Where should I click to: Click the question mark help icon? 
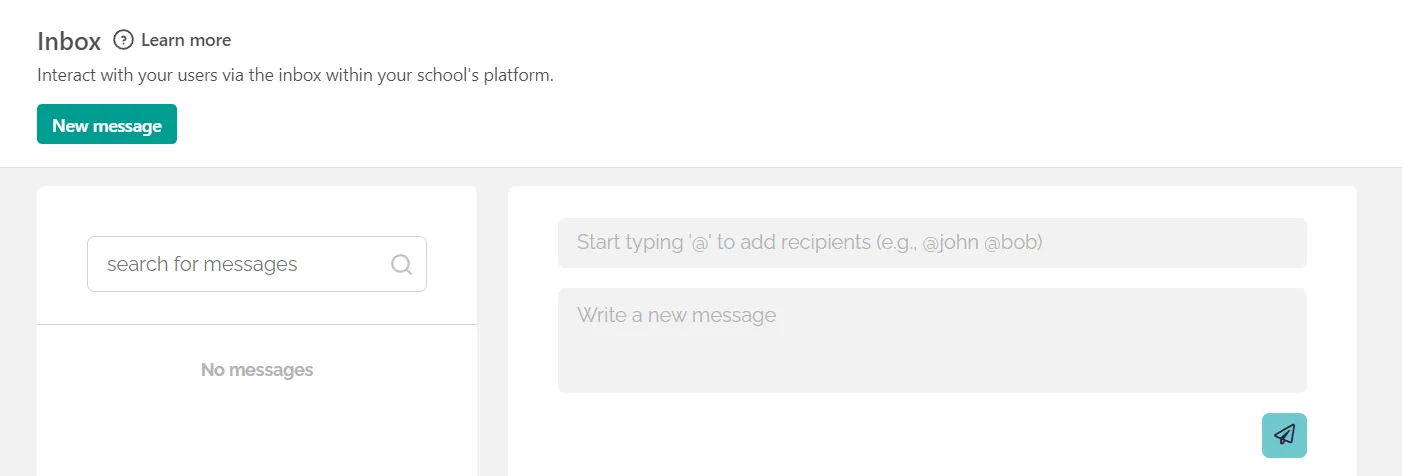(123, 40)
